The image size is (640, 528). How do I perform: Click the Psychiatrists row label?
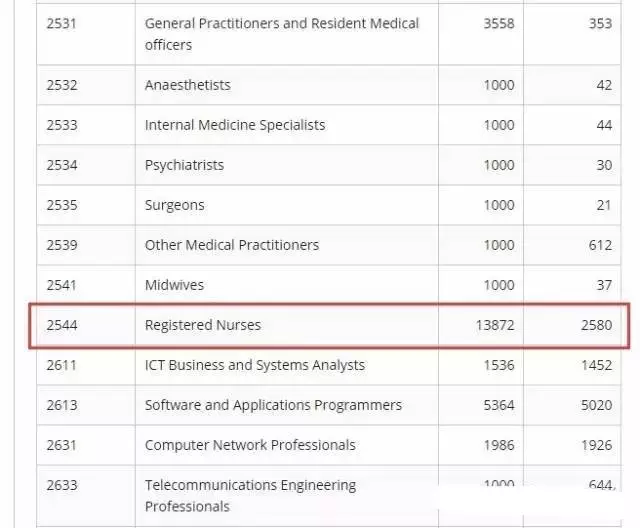pos(184,165)
